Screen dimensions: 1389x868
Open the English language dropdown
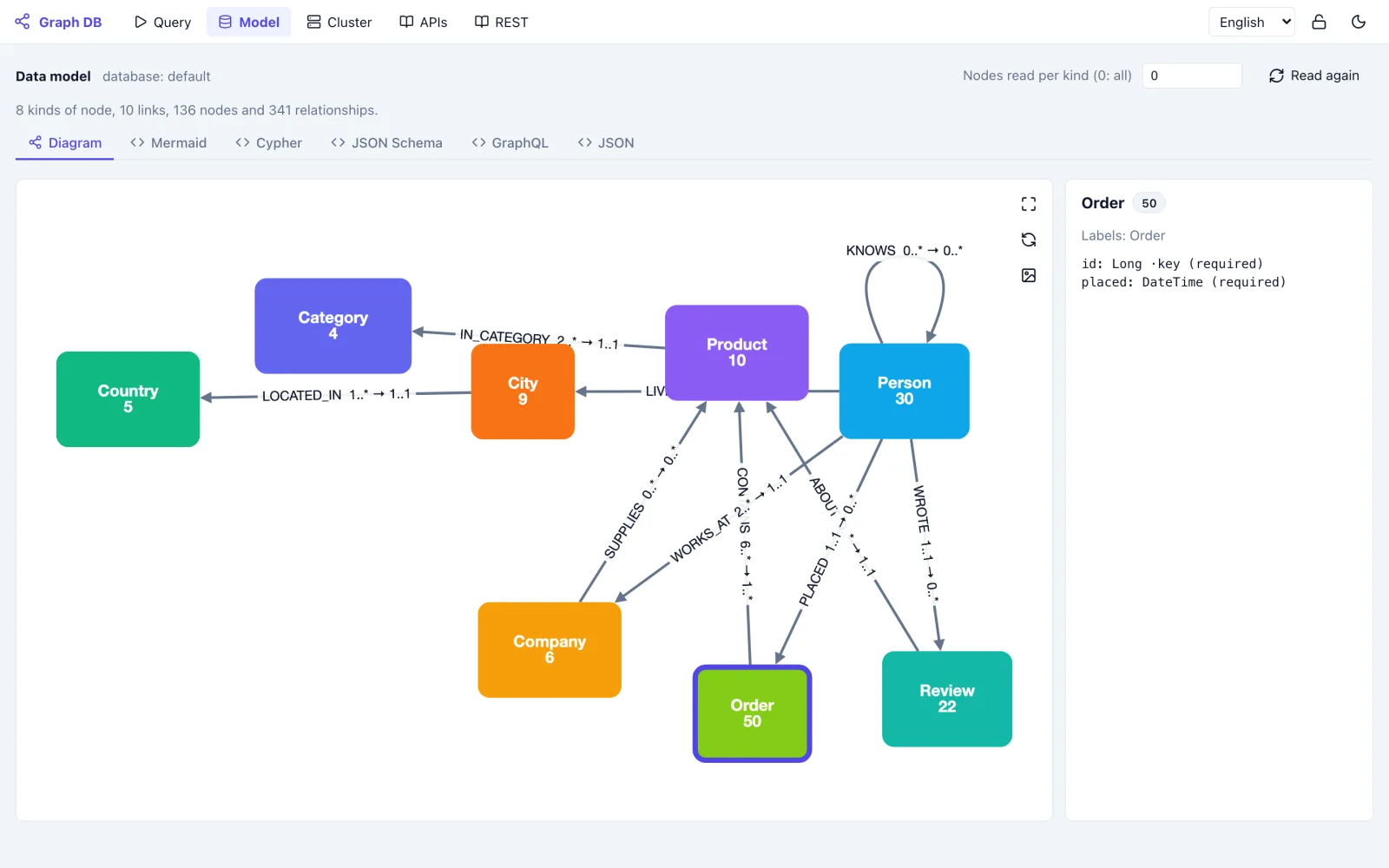coord(1251,22)
